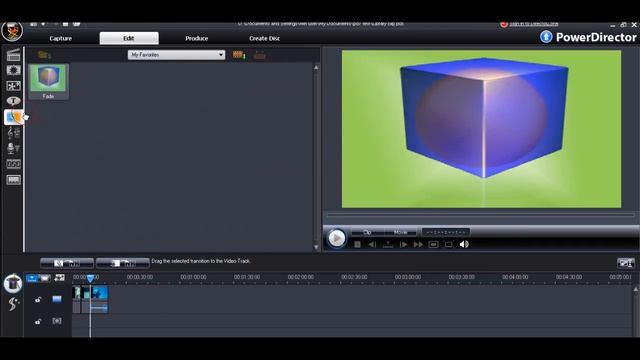
Task: Click the fullscreen preview icon
Action: pyautogui.click(x=449, y=244)
